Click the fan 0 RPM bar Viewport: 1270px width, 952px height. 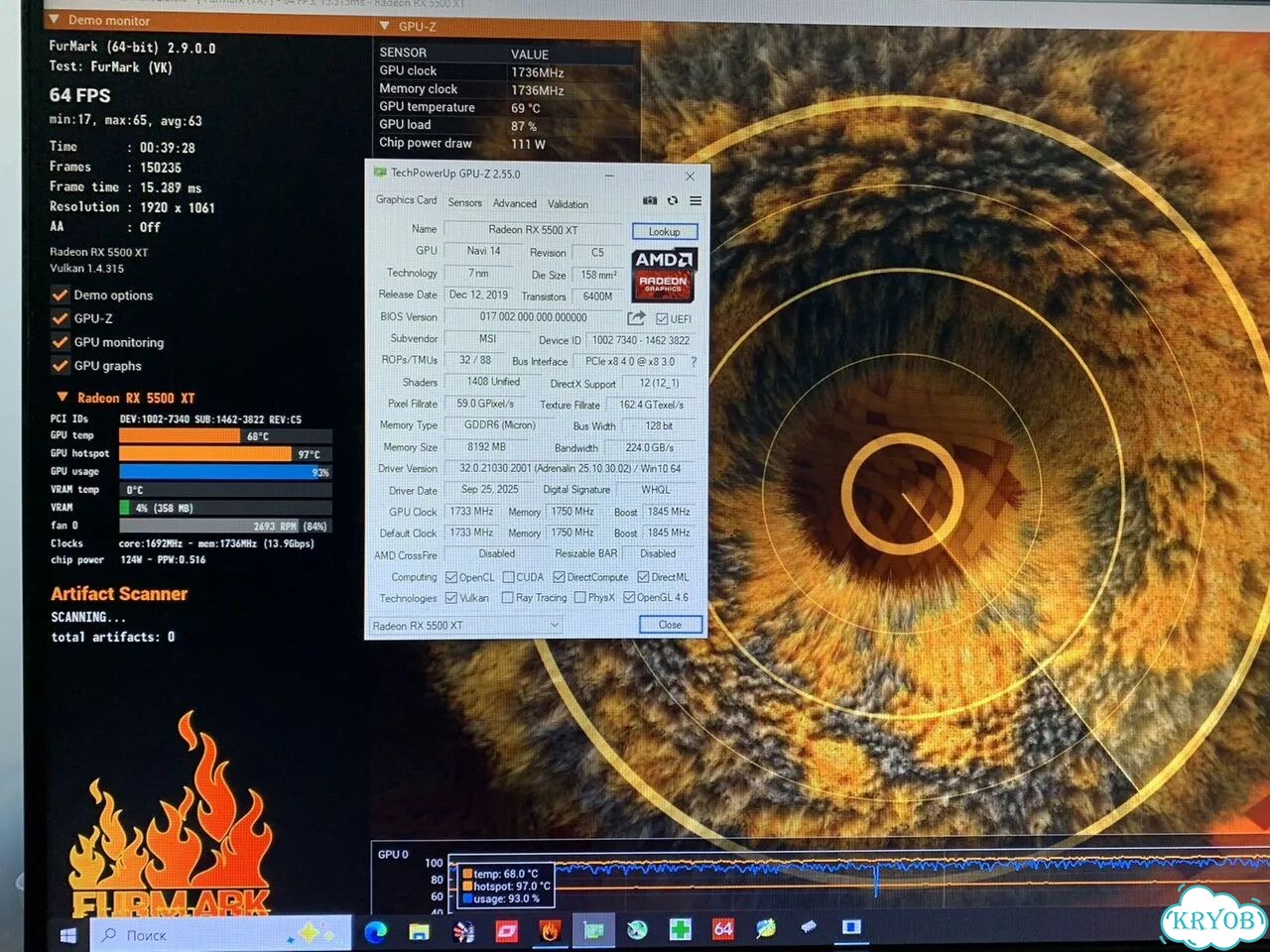[x=224, y=526]
